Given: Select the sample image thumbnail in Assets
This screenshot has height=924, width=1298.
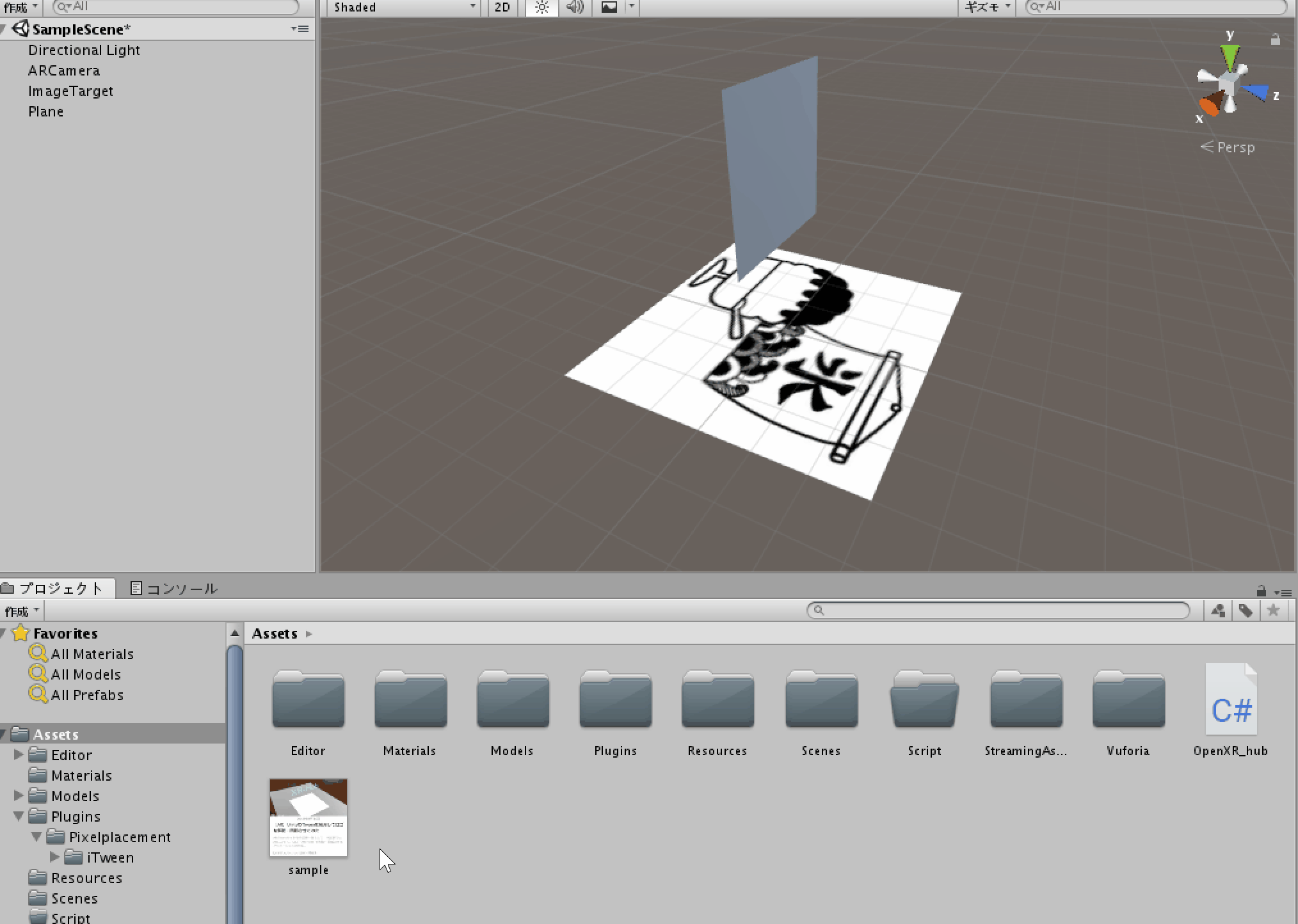Looking at the screenshot, I should click(308, 817).
